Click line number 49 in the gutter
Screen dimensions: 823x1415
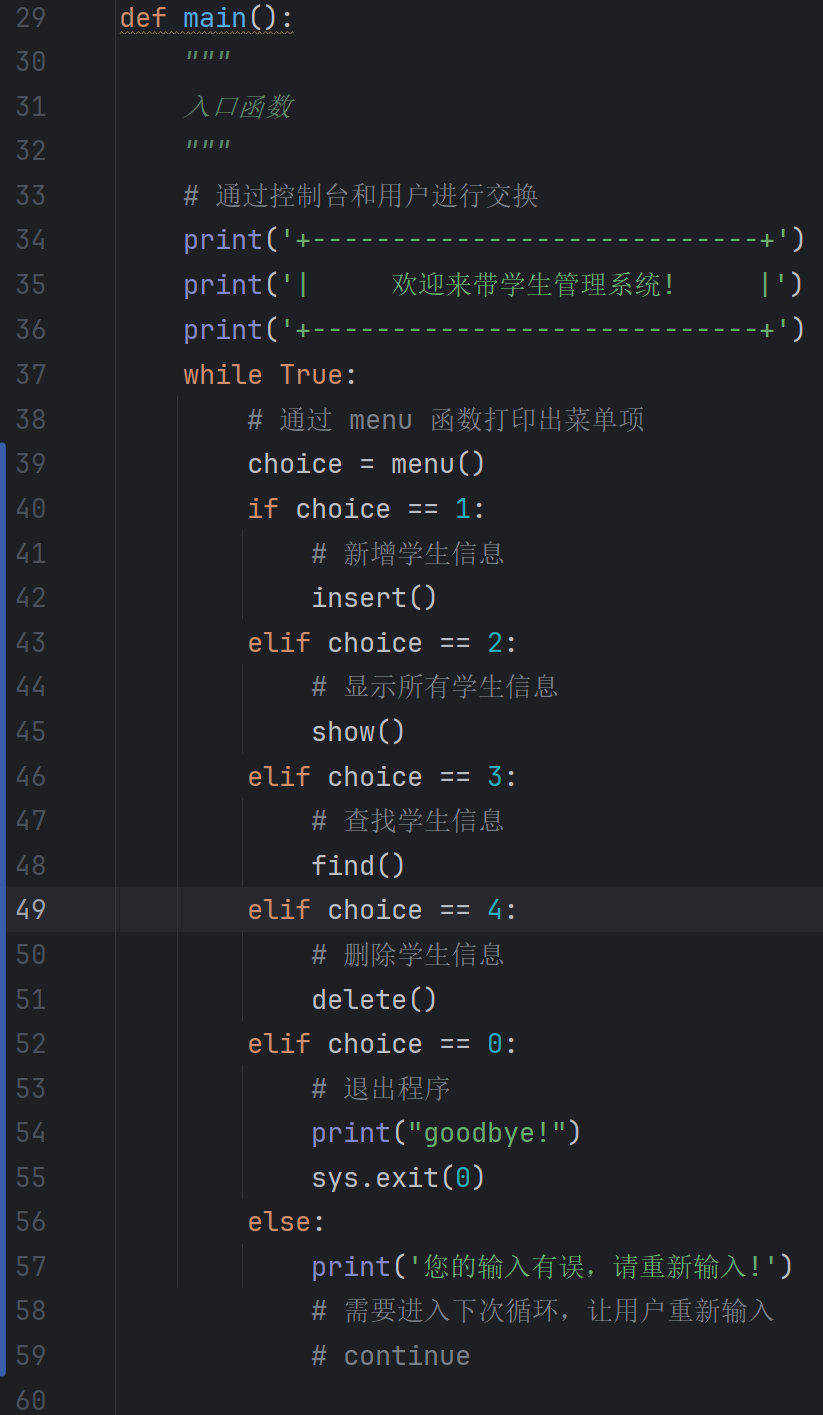click(x=31, y=909)
